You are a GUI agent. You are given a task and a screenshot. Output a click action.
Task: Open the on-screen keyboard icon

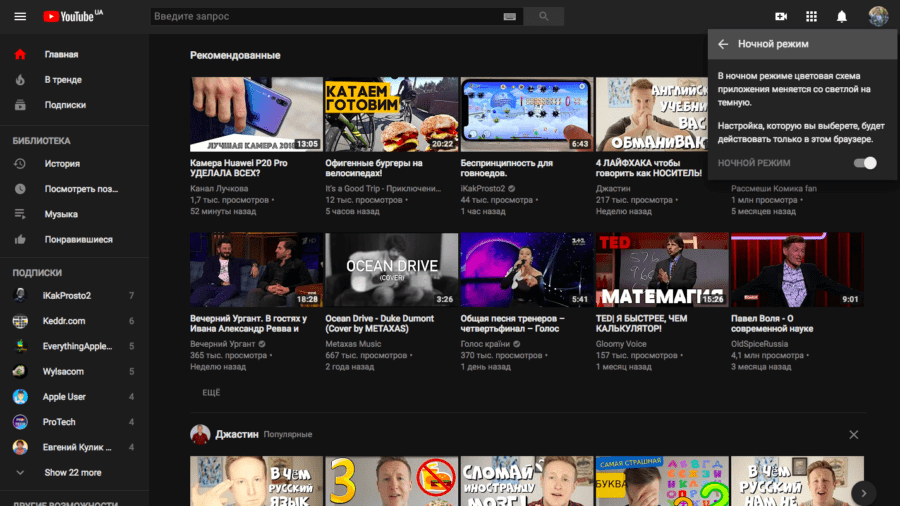pyautogui.click(x=510, y=17)
